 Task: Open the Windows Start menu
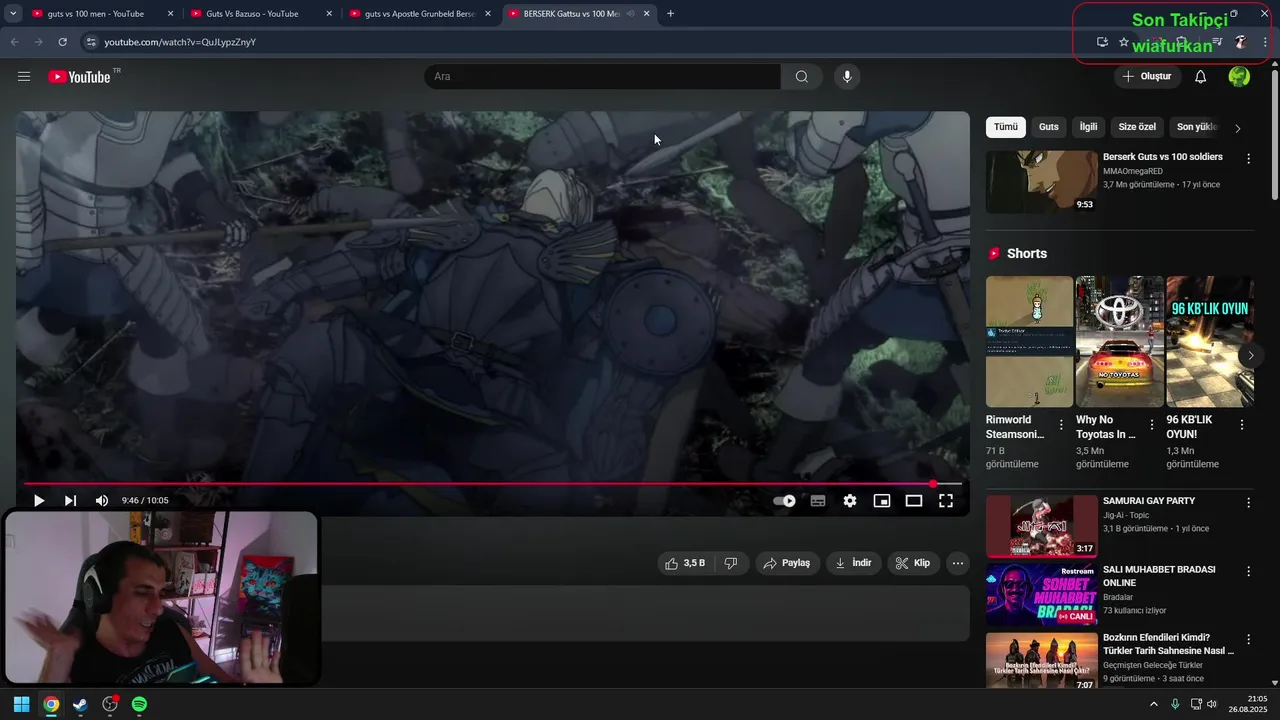point(21,704)
